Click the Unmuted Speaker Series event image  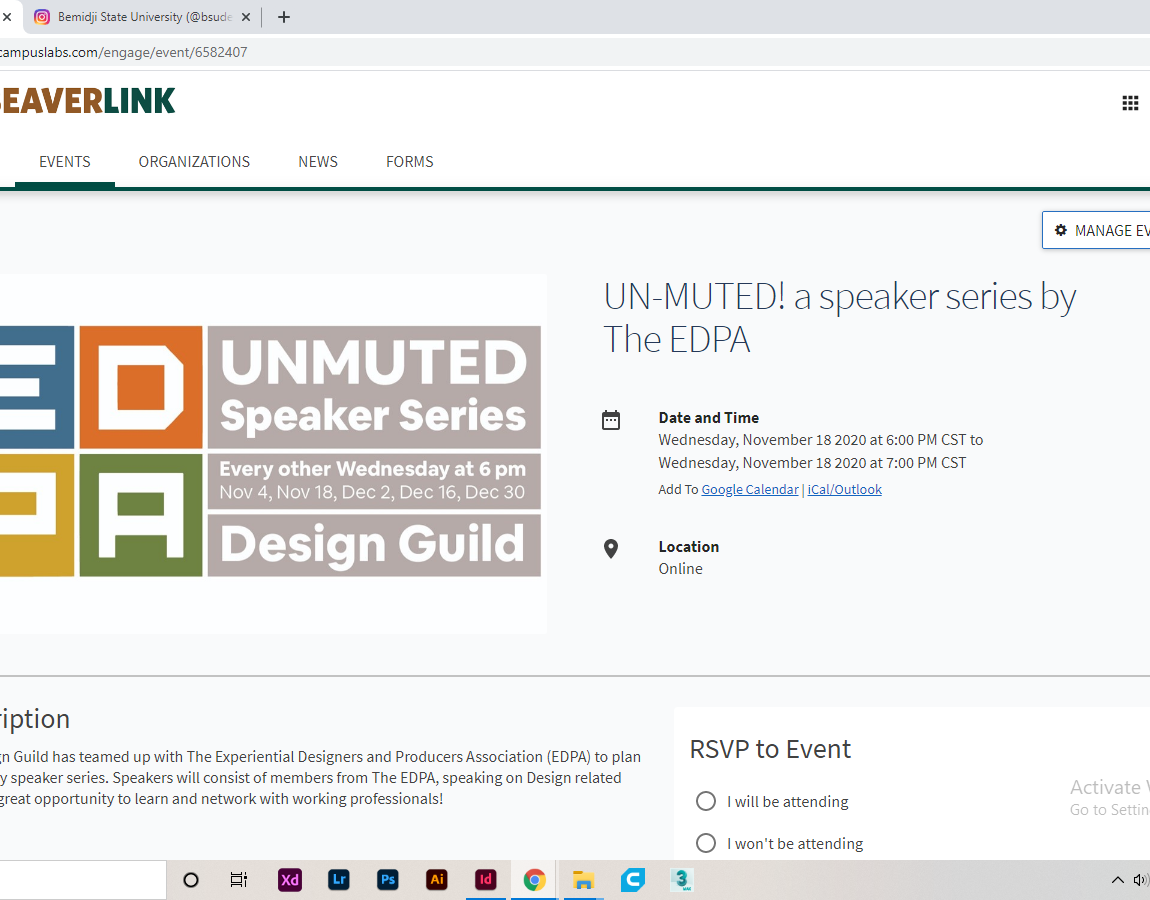[271, 451]
